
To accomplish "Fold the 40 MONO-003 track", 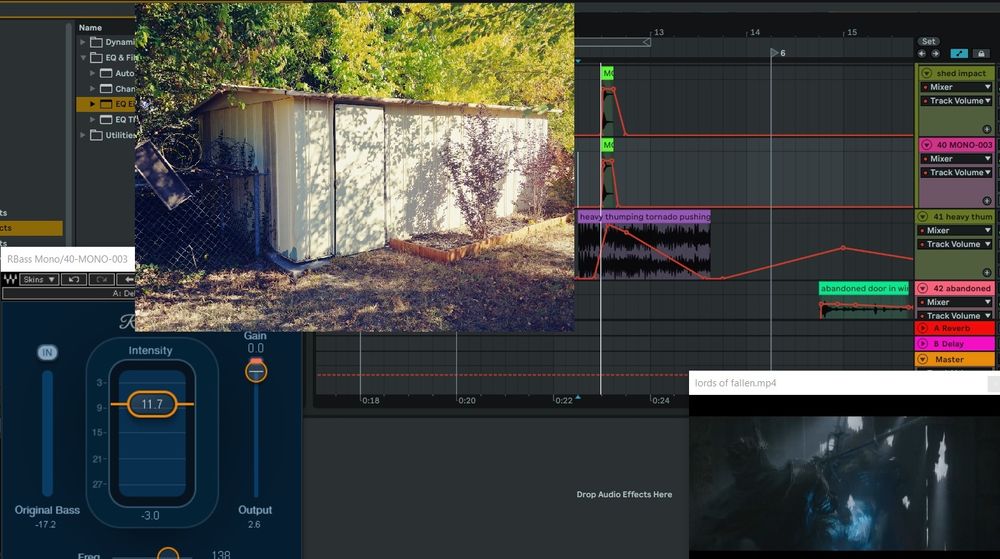I will pyautogui.click(x=927, y=145).
